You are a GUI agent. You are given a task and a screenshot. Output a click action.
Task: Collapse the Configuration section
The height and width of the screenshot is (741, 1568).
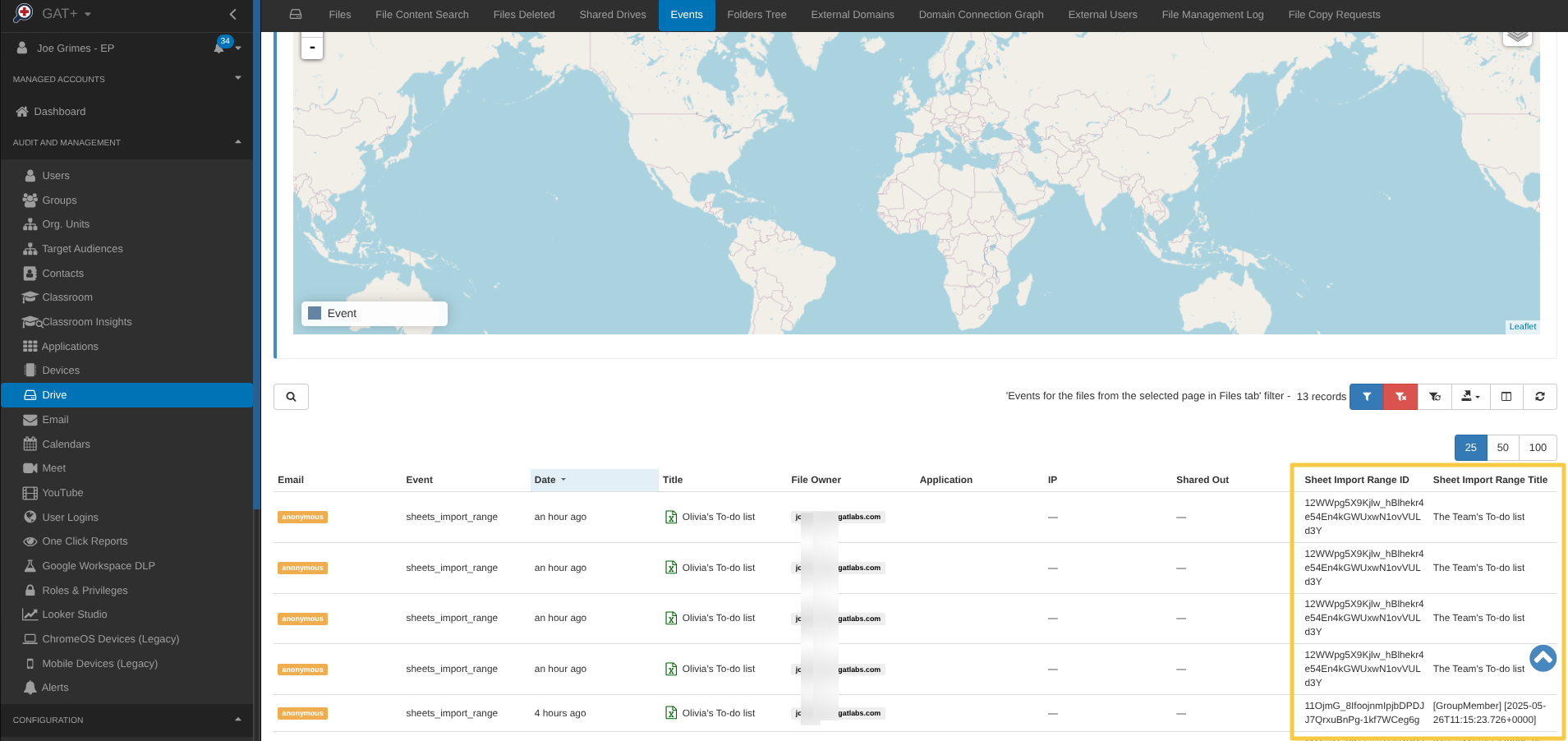[x=126, y=720]
